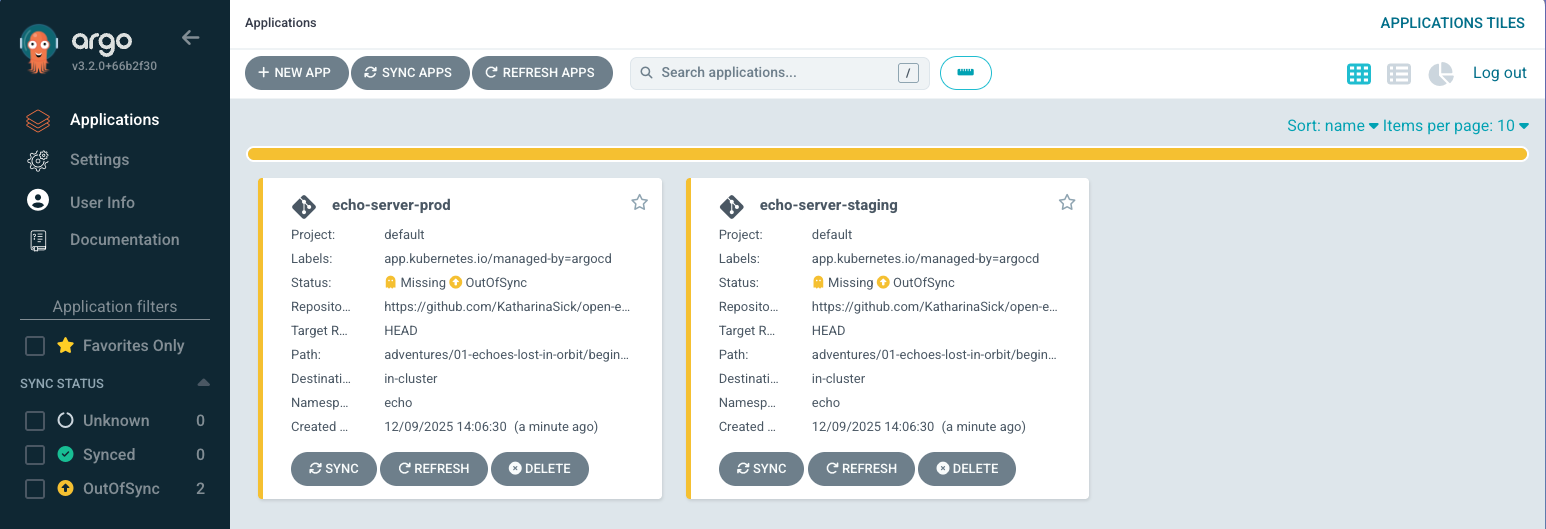Click the slash shortcut key hint
This screenshot has height=529, width=1546.
coord(908,73)
